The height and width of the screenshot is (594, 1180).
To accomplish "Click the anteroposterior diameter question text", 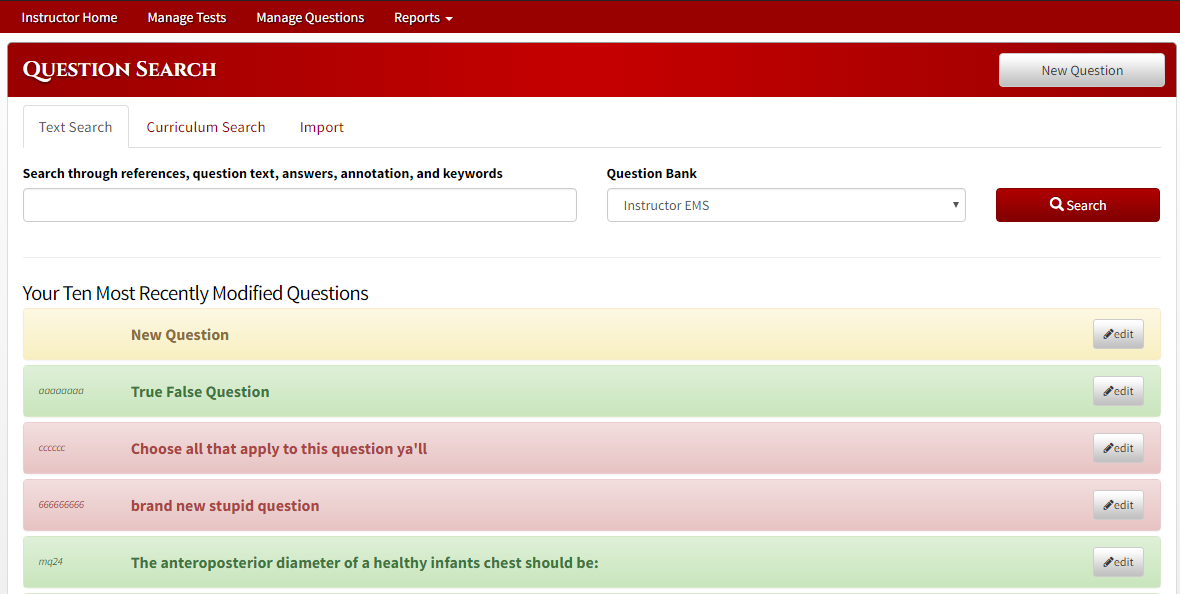I will (x=365, y=563).
